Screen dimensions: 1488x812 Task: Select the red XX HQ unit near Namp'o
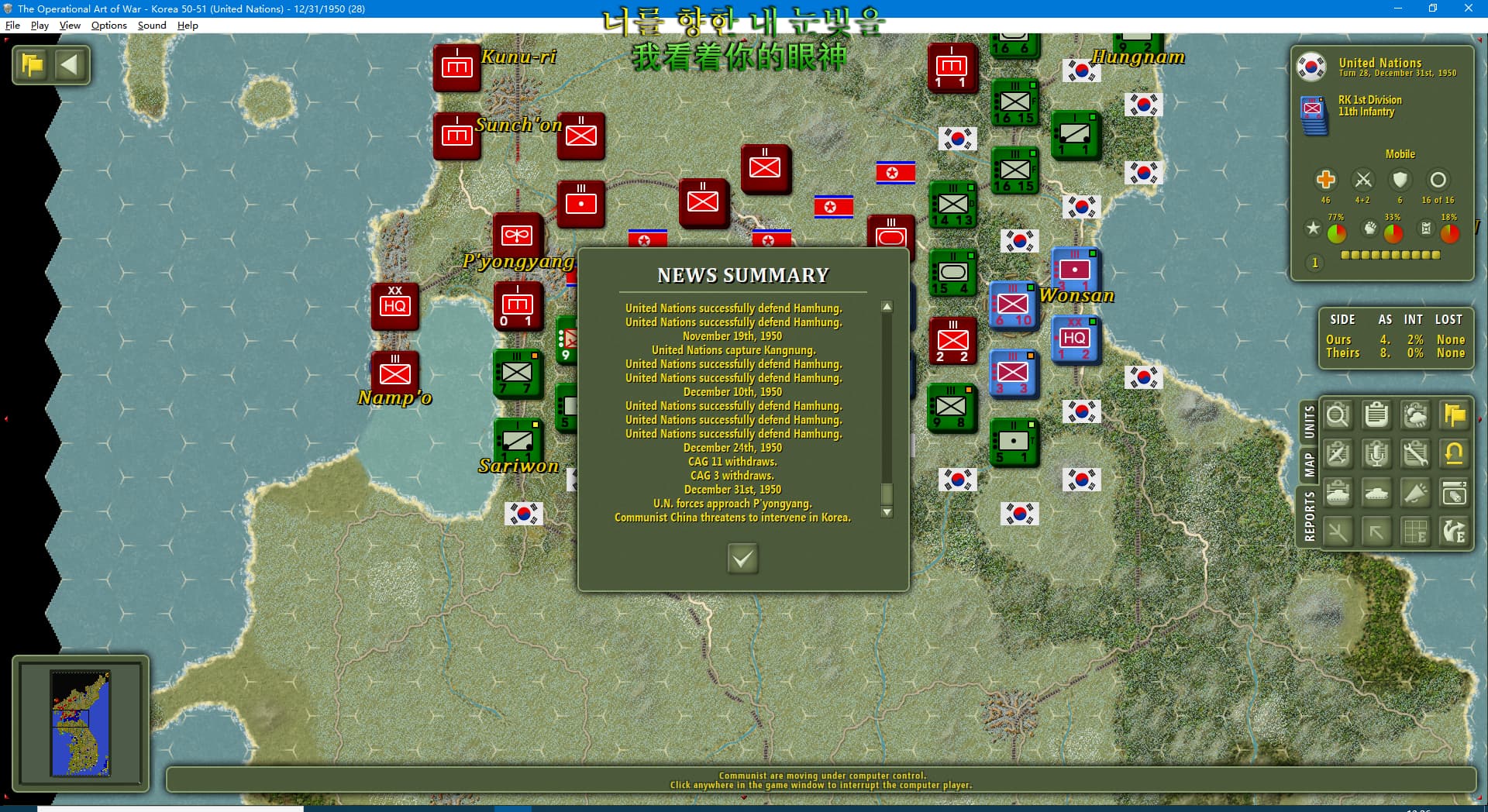(395, 307)
